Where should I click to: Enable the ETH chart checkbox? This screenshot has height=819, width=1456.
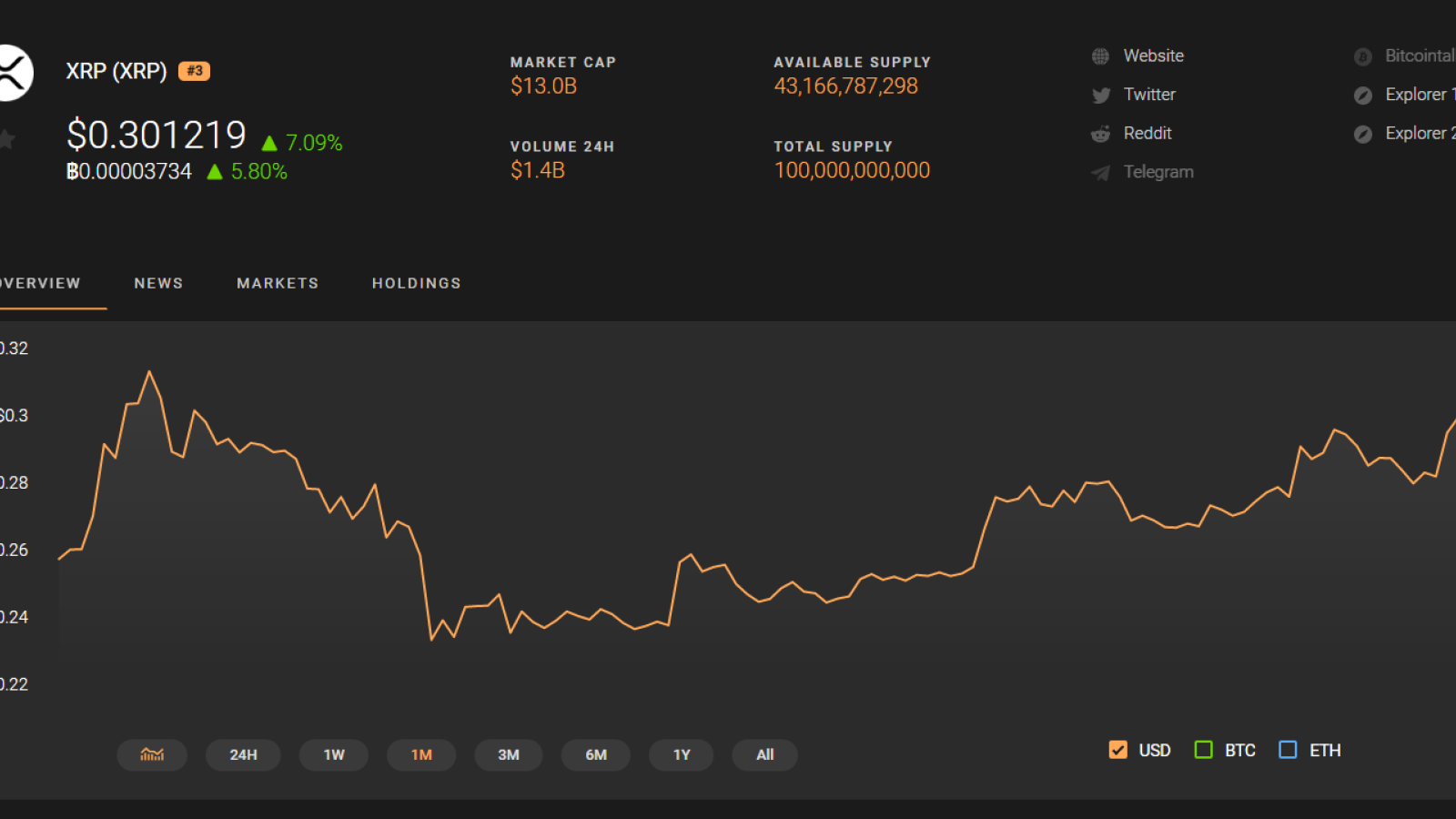pyautogui.click(x=1288, y=750)
